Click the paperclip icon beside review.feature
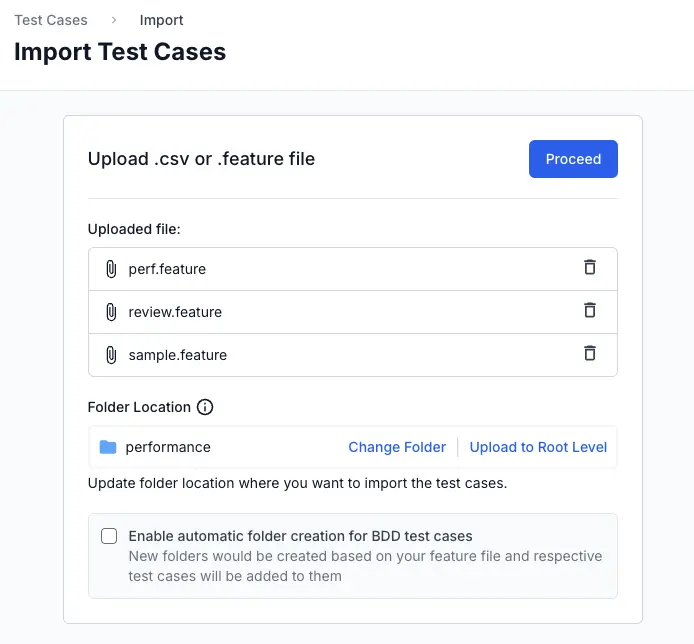This screenshot has width=694, height=644. (x=111, y=312)
